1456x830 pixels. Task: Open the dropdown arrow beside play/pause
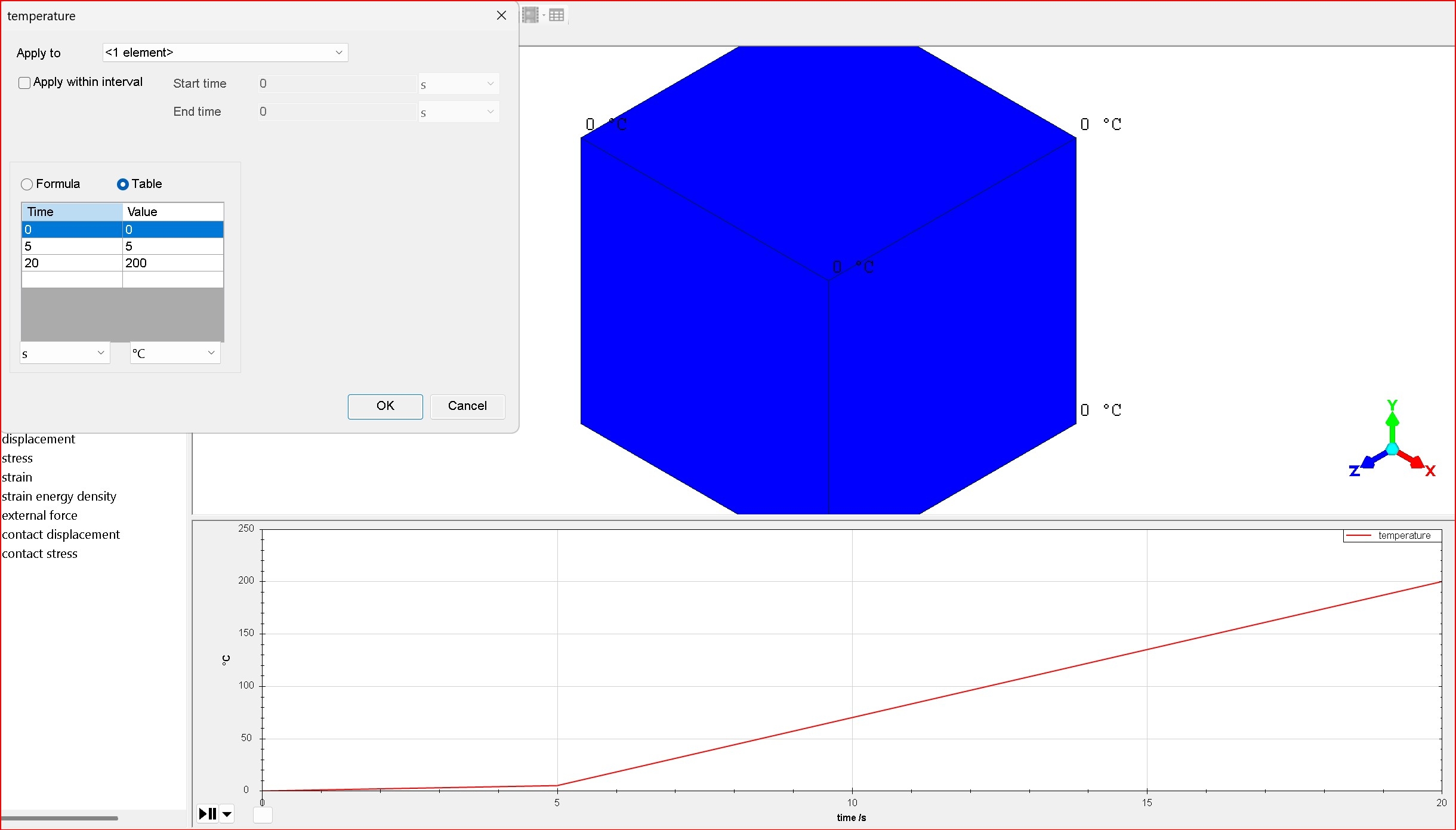pos(227,814)
